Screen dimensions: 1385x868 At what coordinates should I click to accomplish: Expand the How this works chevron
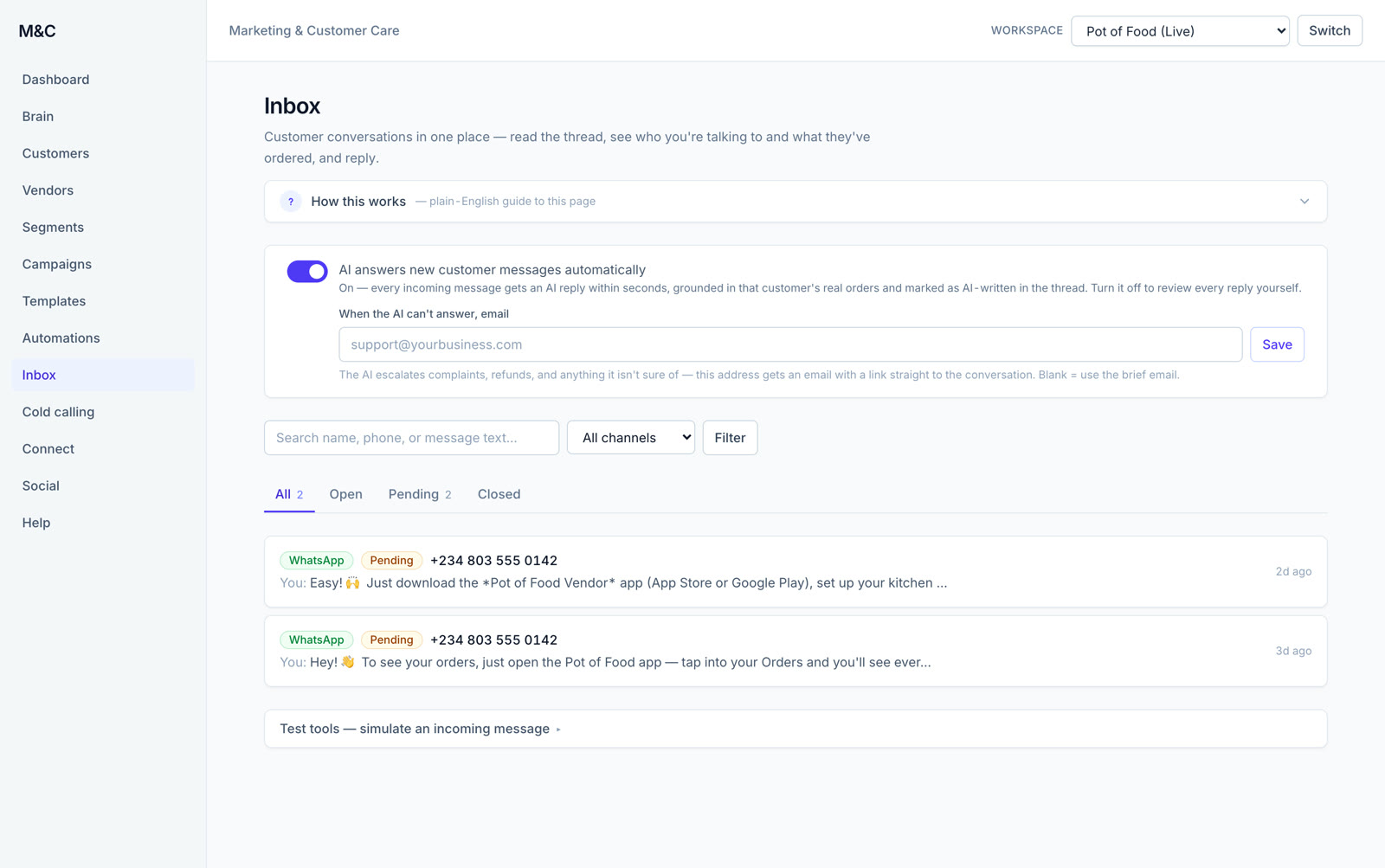click(1304, 202)
